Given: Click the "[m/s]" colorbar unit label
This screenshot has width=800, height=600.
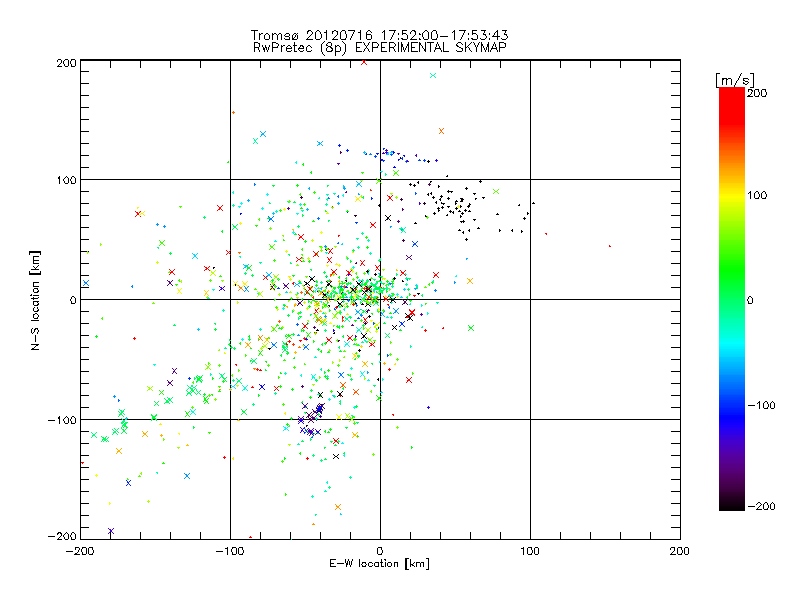Looking at the screenshot, I should pyautogui.click(x=734, y=80).
